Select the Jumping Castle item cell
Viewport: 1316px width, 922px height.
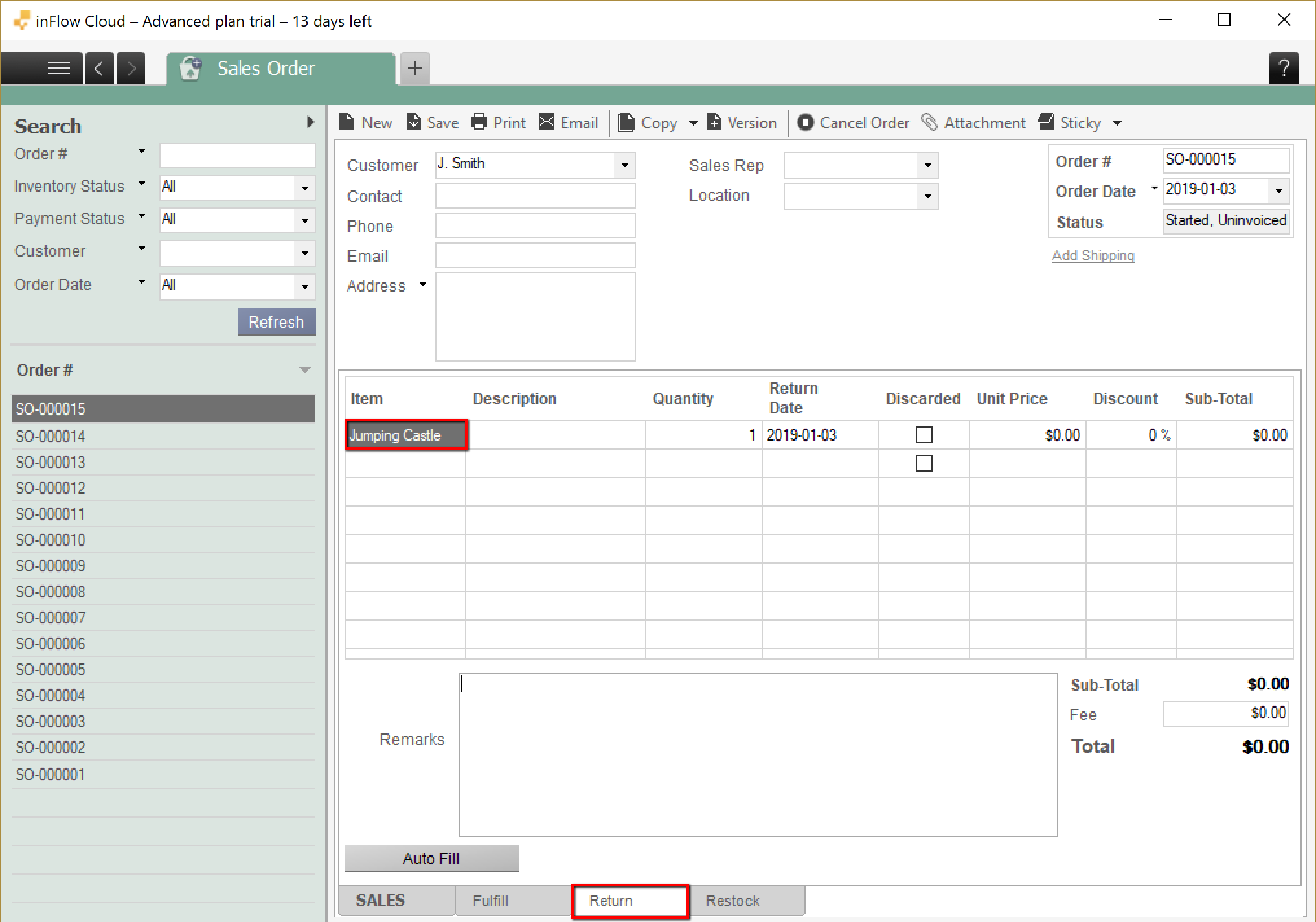405,435
